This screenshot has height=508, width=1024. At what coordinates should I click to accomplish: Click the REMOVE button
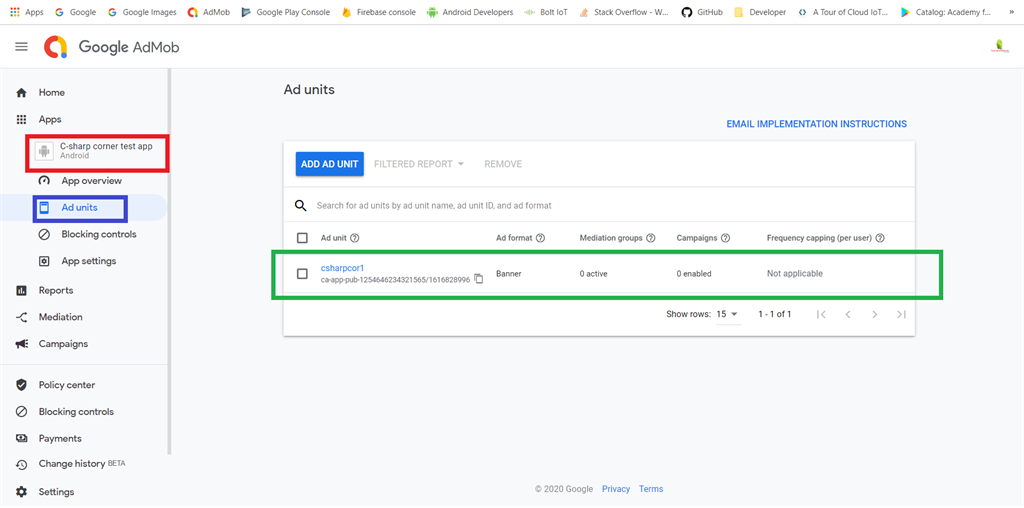click(x=503, y=165)
